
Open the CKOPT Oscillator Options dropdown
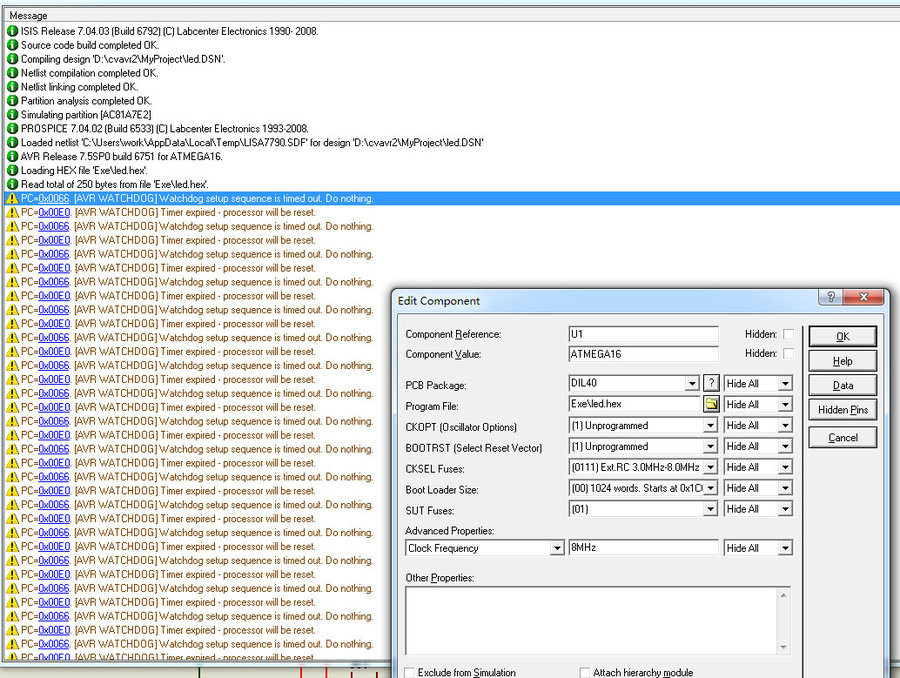pyautogui.click(x=710, y=425)
